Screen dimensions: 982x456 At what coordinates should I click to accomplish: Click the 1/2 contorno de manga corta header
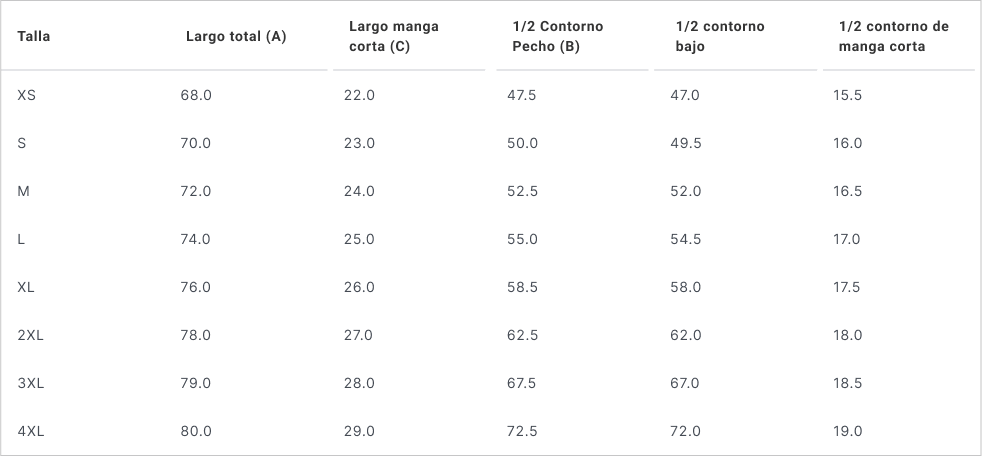click(x=890, y=36)
